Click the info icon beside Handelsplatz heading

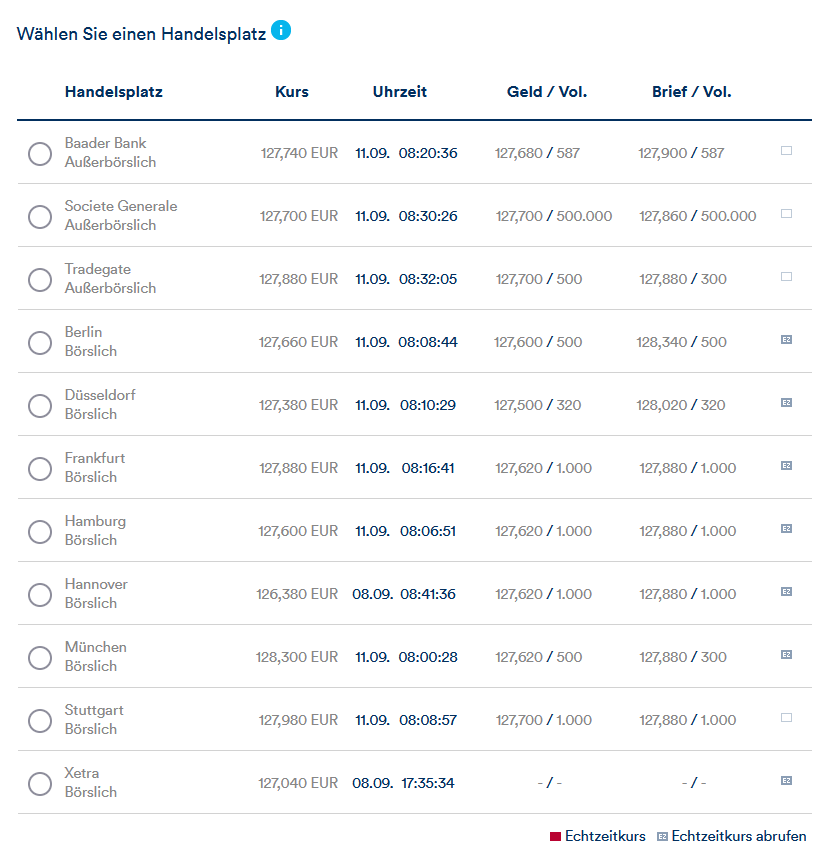(281, 31)
